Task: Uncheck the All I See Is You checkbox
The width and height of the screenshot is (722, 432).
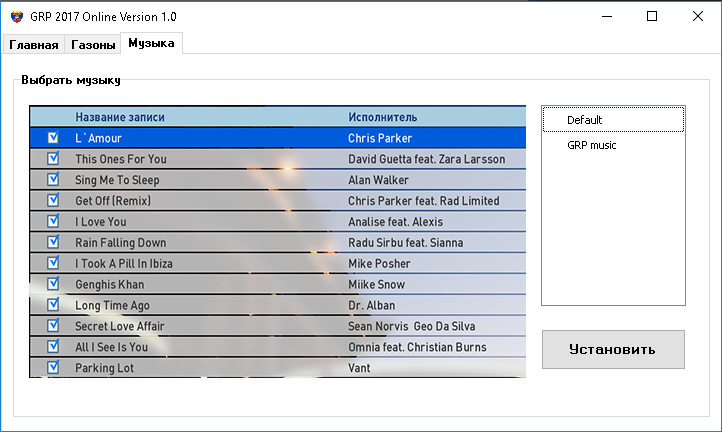Action: (53, 346)
